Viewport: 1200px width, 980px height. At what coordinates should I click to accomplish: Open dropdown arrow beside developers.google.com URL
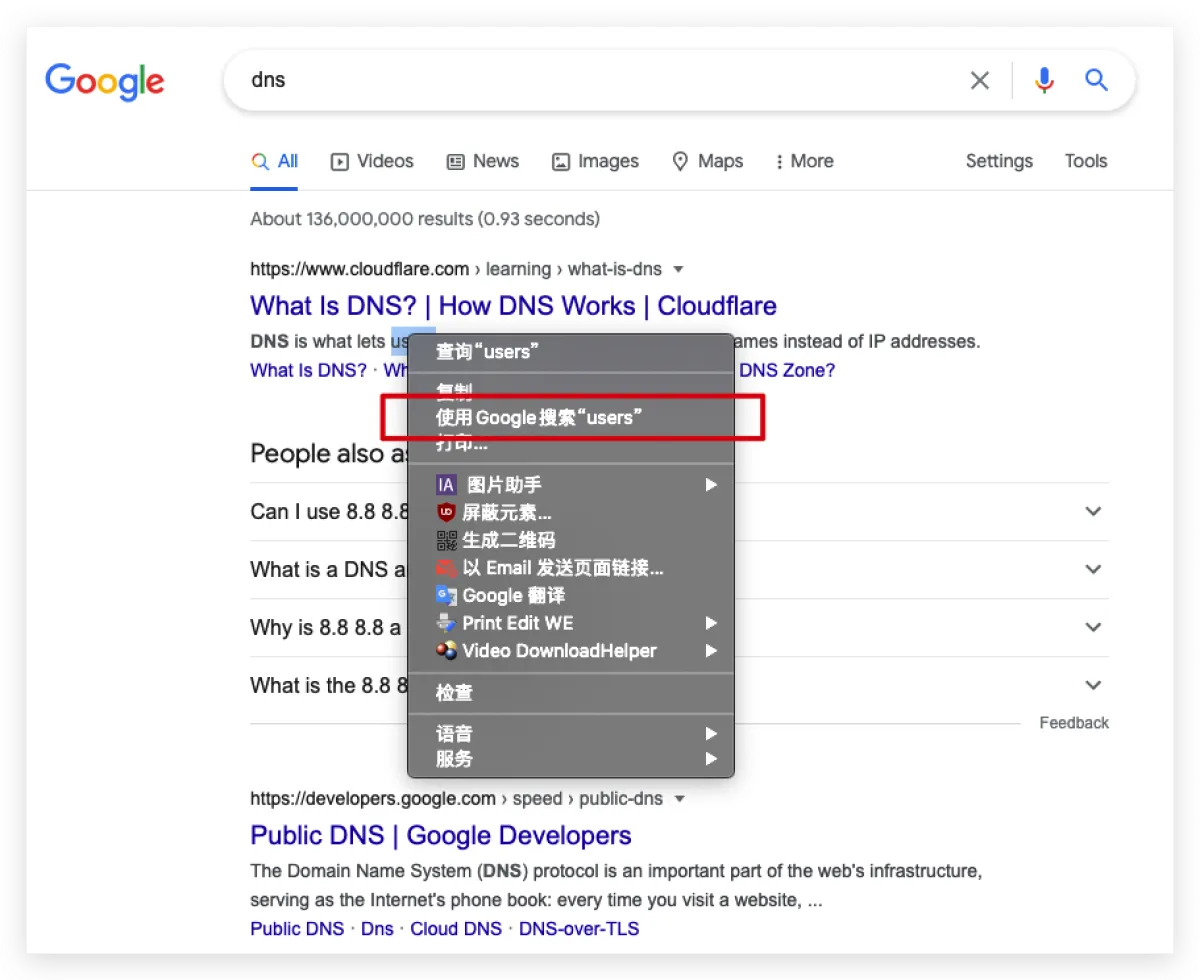(679, 799)
